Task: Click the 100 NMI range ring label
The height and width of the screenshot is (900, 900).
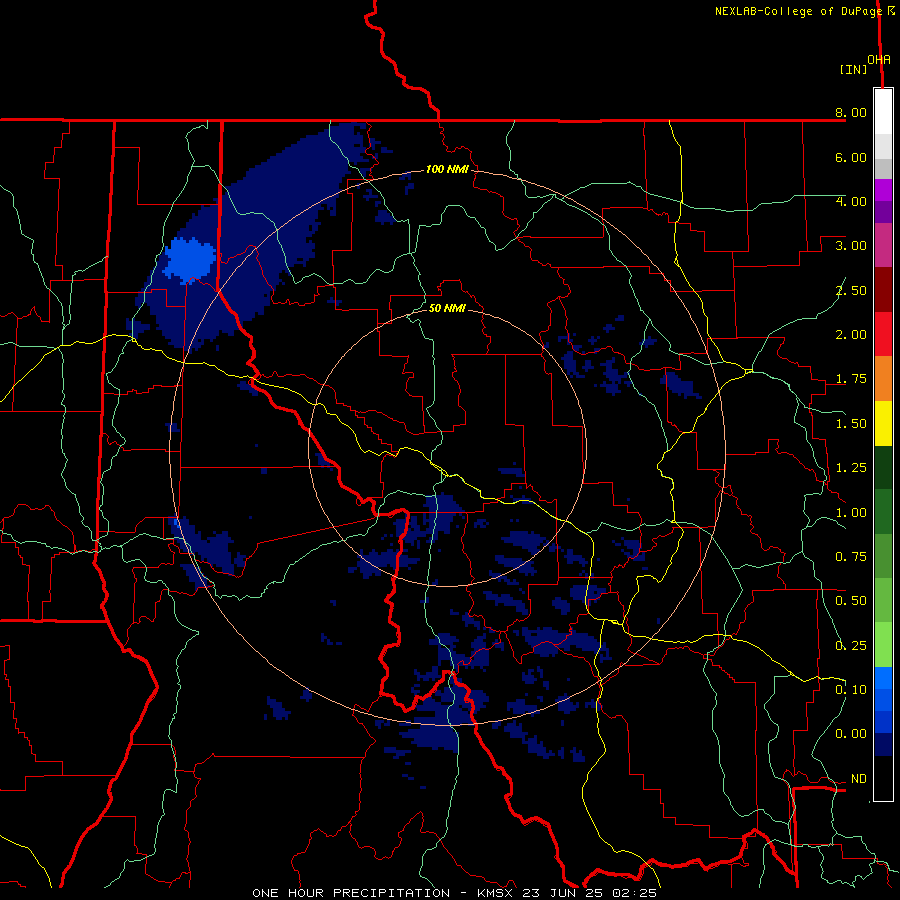Action: (447, 169)
